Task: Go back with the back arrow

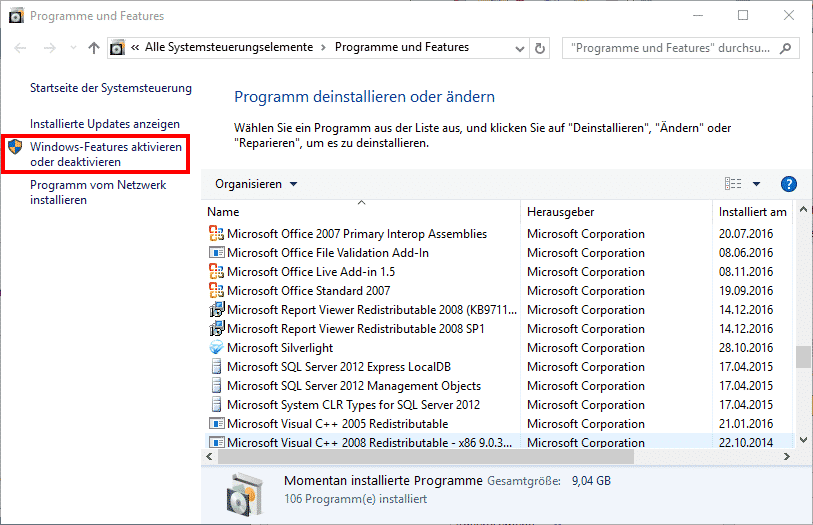Action: (20, 48)
